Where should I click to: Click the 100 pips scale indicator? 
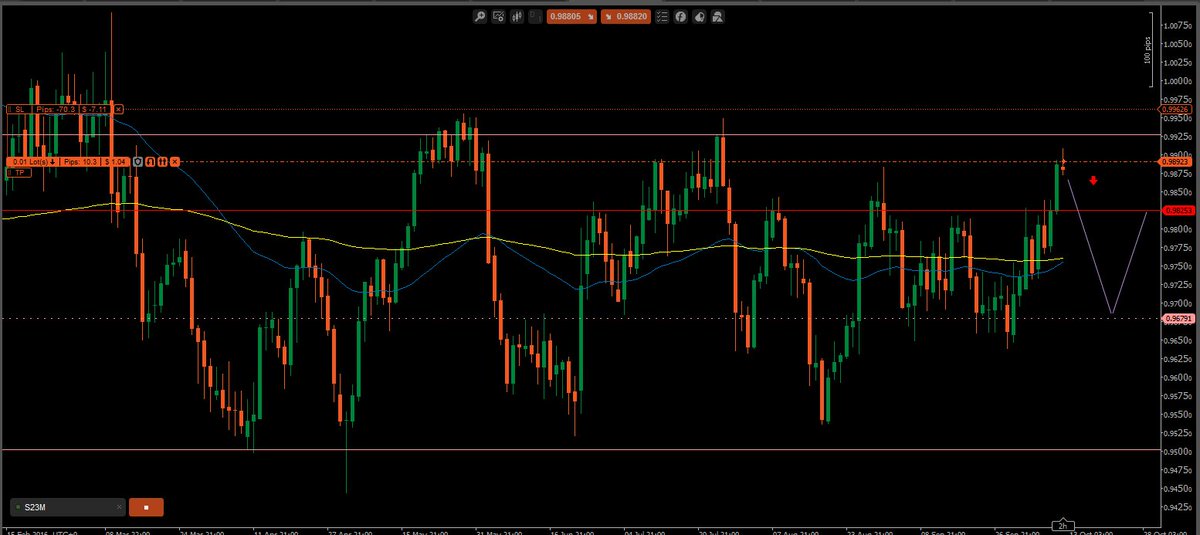[1147, 52]
